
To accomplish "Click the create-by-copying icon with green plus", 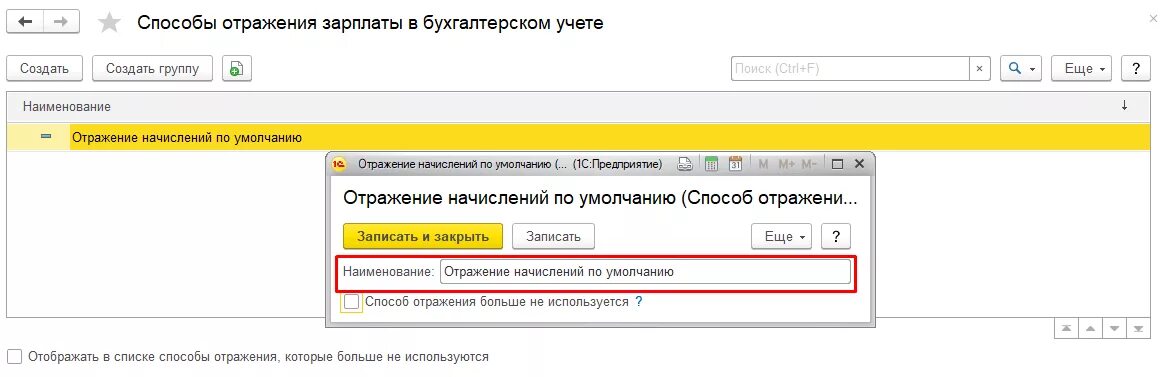I will coord(236,68).
